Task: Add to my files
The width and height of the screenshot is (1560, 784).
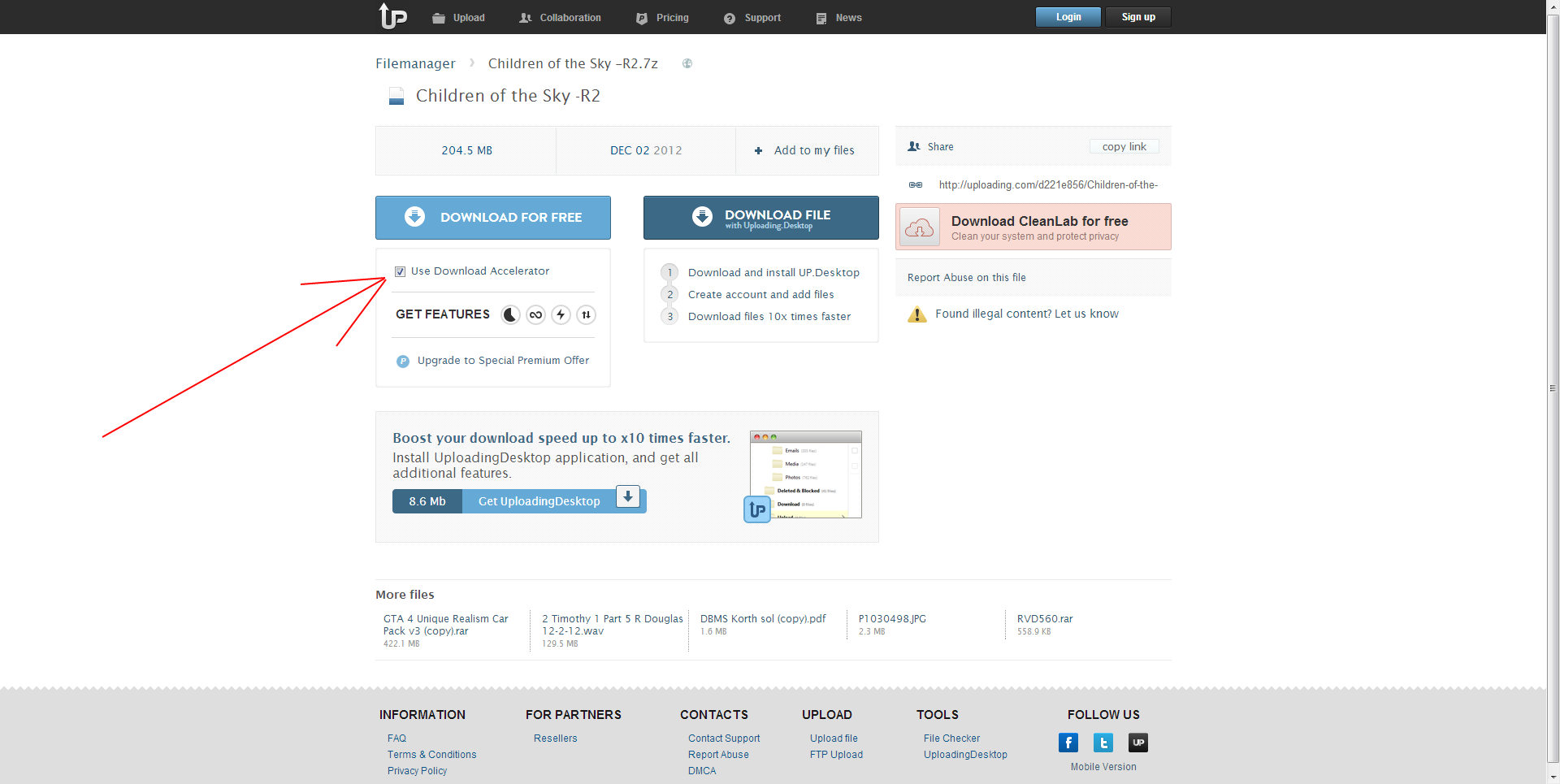Action: click(x=814, y=150)
